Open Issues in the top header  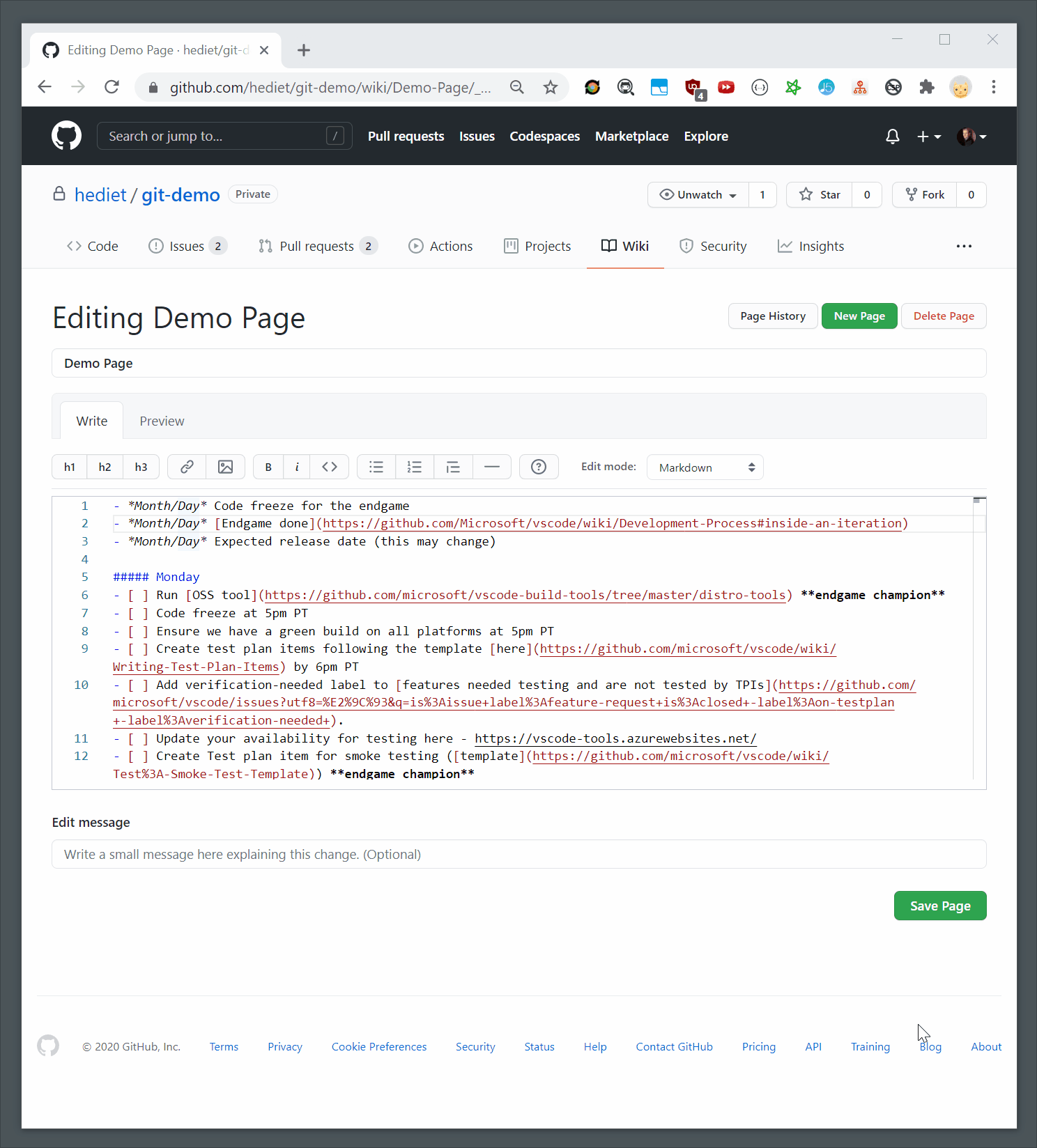coord(477,137)
